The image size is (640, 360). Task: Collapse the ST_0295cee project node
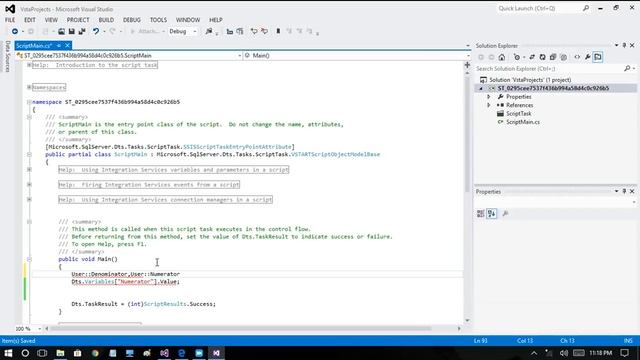point(481,88)
